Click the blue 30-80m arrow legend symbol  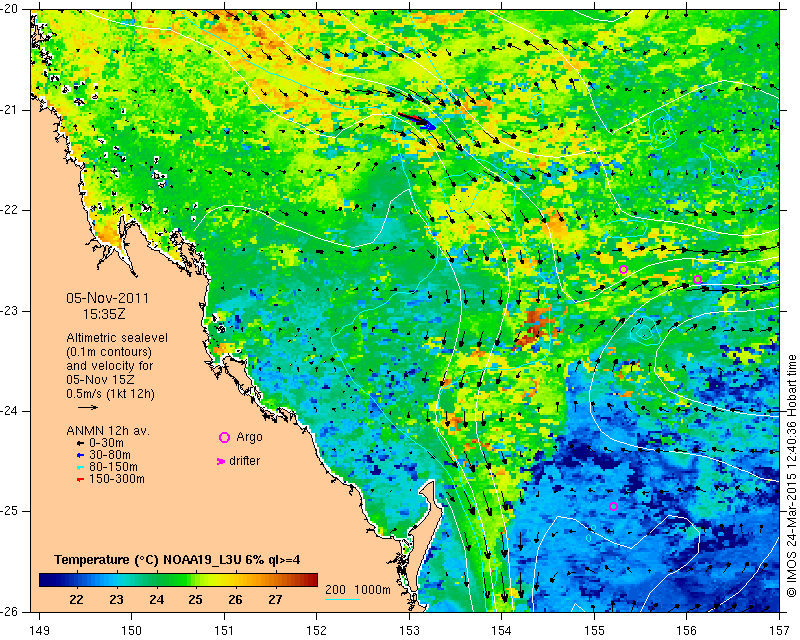coord(80,455)
